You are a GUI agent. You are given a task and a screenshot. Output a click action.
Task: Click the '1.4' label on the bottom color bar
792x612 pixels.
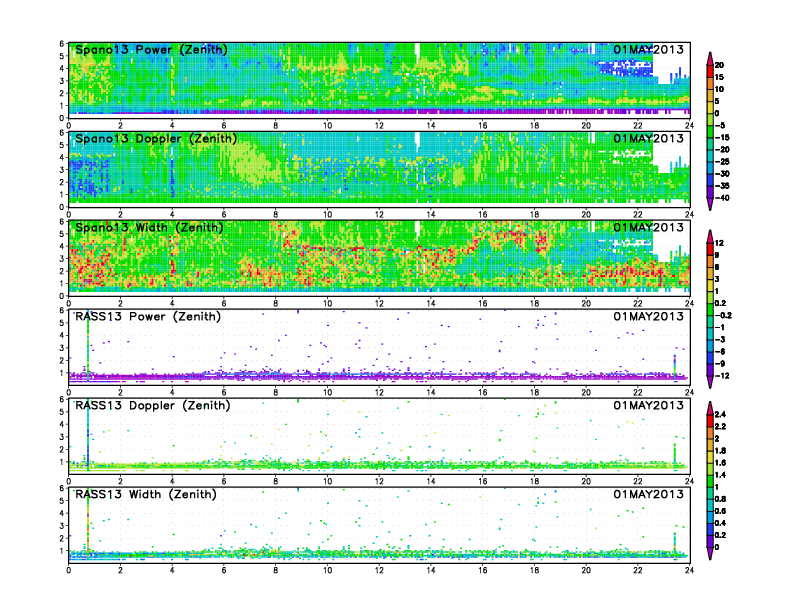[x=721, y=475]
